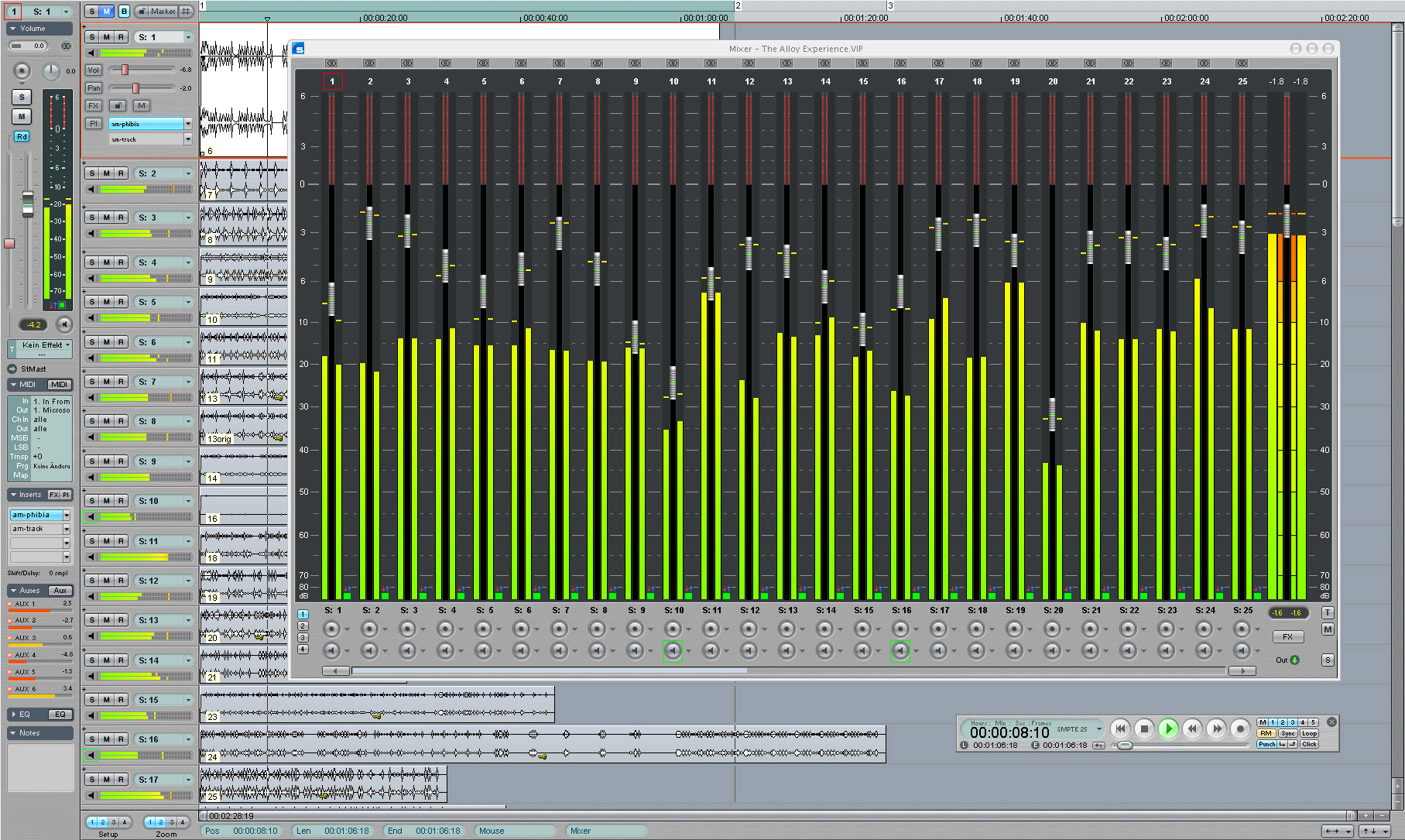Select mixer page tab 2
The width and height of the screenshot is (1405, 840).
(x=303, y=626)
